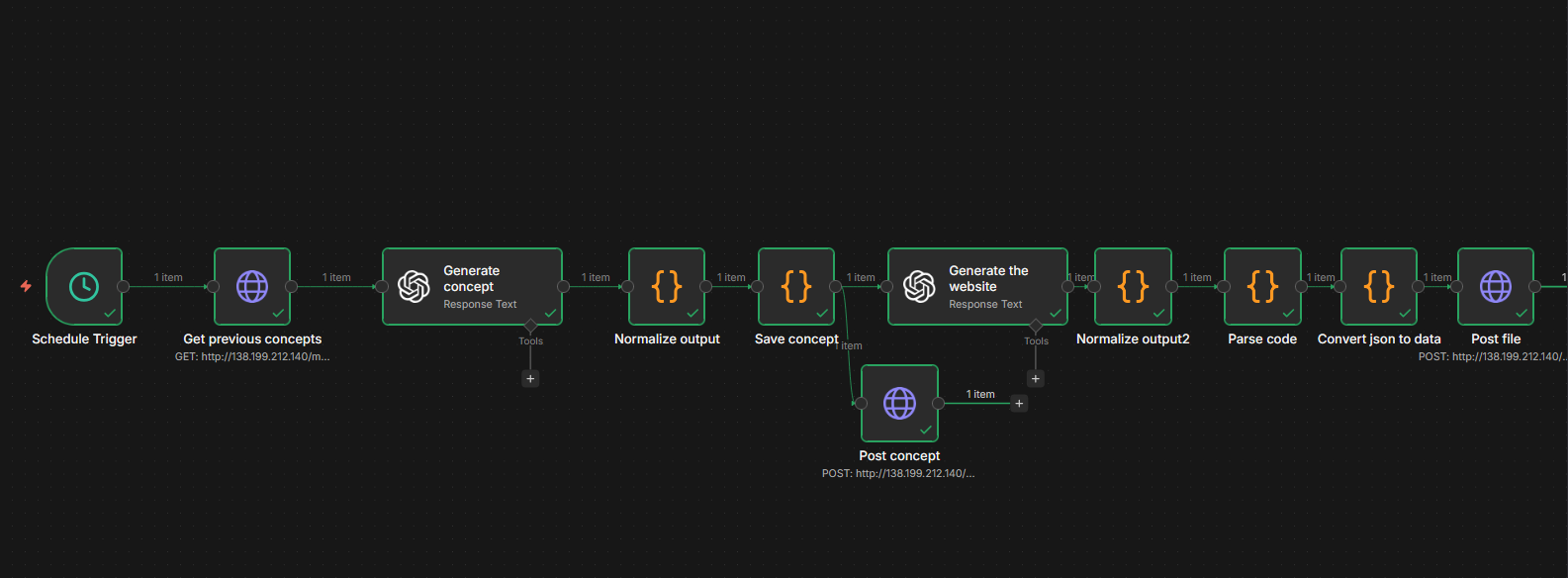
Task: Add a tool under Generate concept
Action: pyautogui.click(x=530, y=379)
